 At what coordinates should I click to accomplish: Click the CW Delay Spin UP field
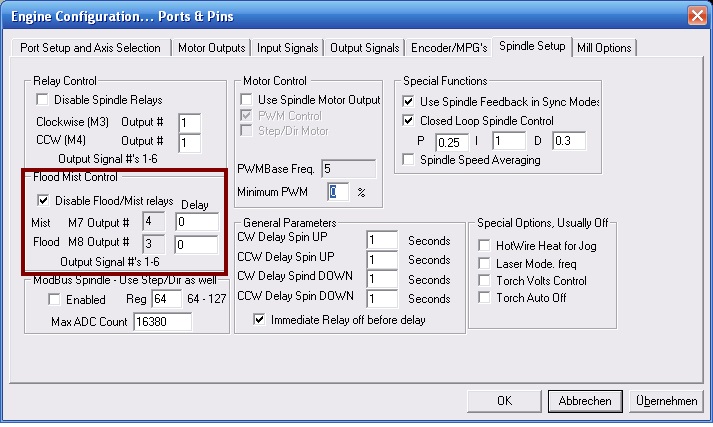pos(381,241)
